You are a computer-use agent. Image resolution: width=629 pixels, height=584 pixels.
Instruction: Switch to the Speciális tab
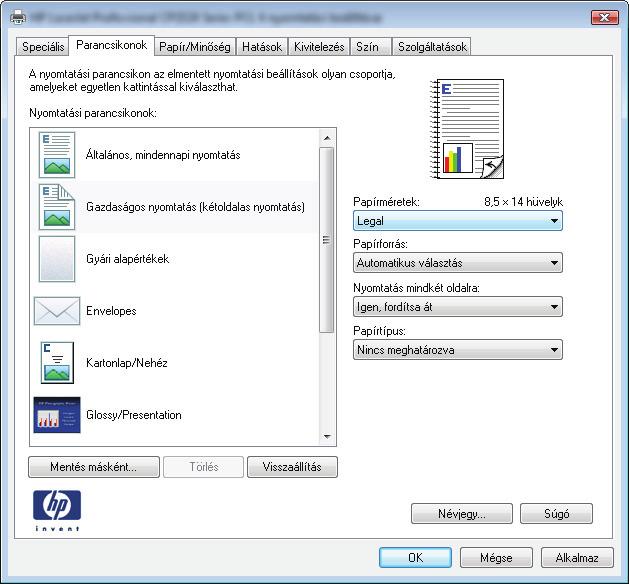(x=43, y=47)
